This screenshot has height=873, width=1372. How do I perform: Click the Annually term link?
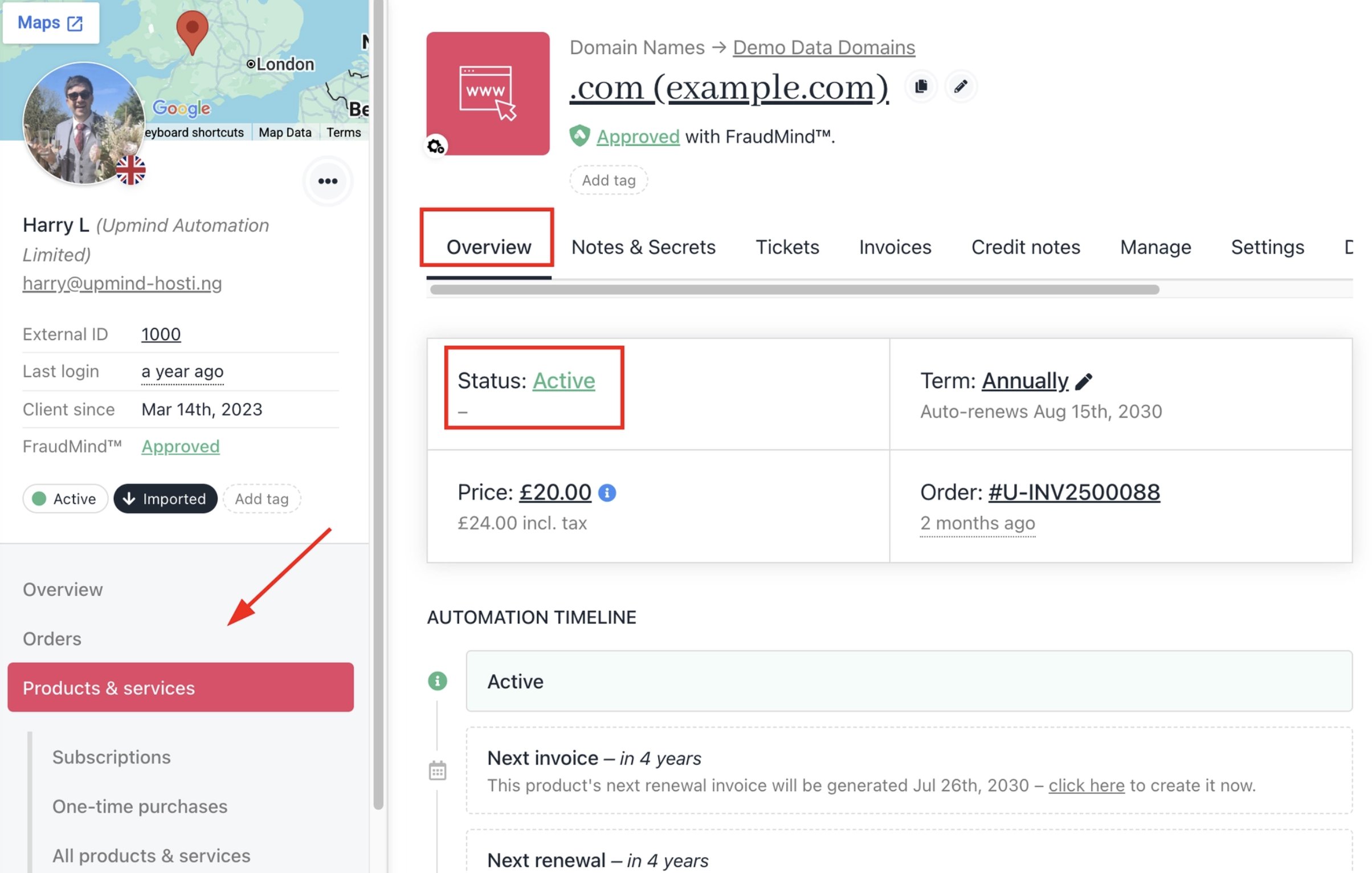(x=1024, y=381)
